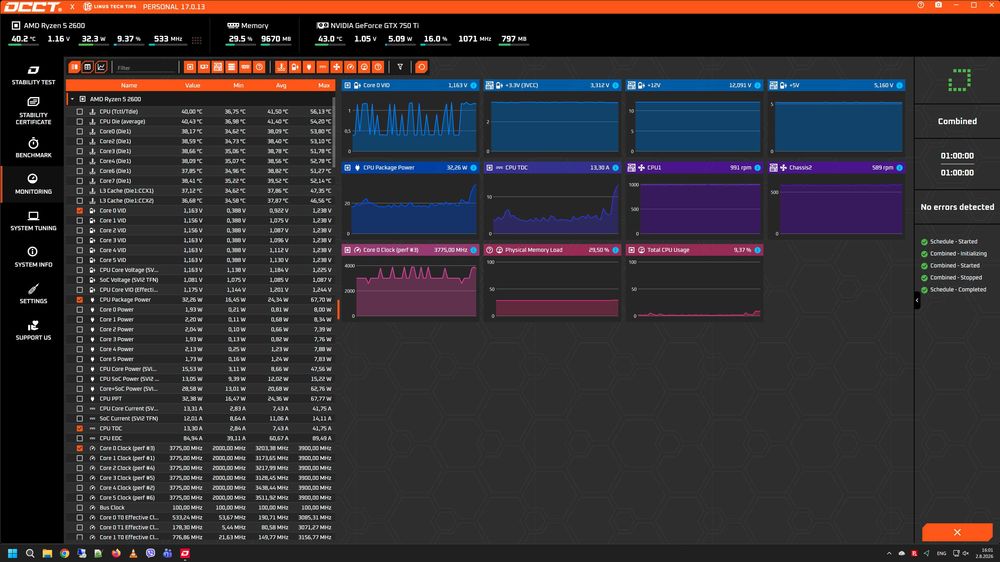
Task: Uncheck Core 0 Clock (perf #3) checkbox
Action: [x=80, y=448]
